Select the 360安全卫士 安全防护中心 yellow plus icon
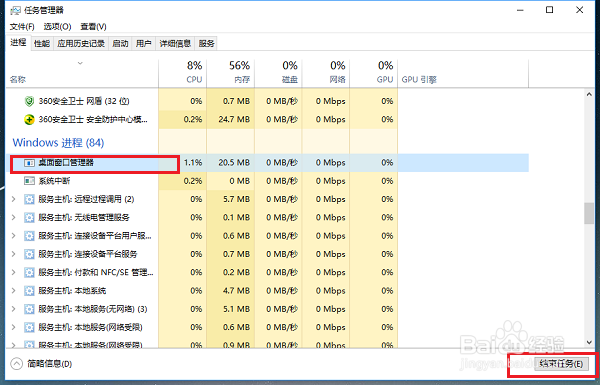The image size is (600, 385). pos(29,120)
